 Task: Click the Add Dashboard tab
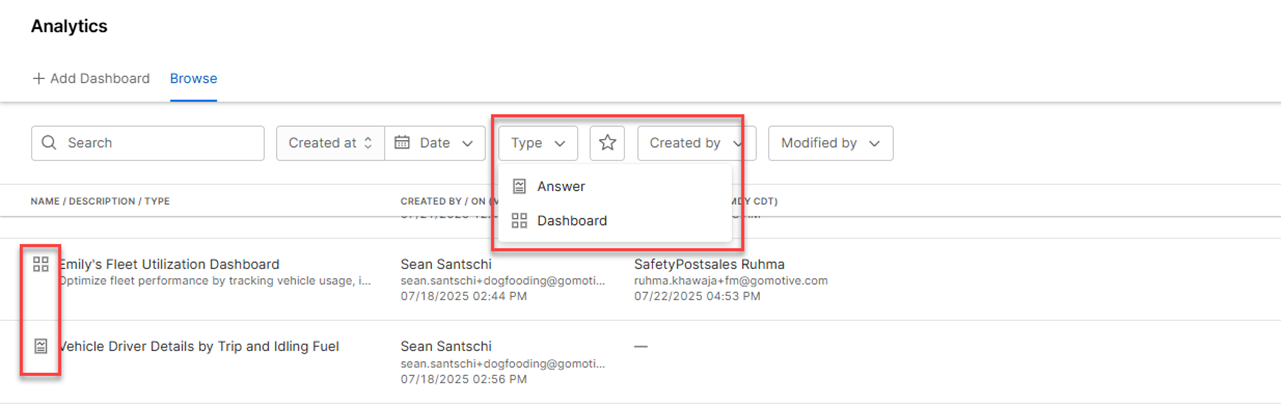(x=99, y=78)
